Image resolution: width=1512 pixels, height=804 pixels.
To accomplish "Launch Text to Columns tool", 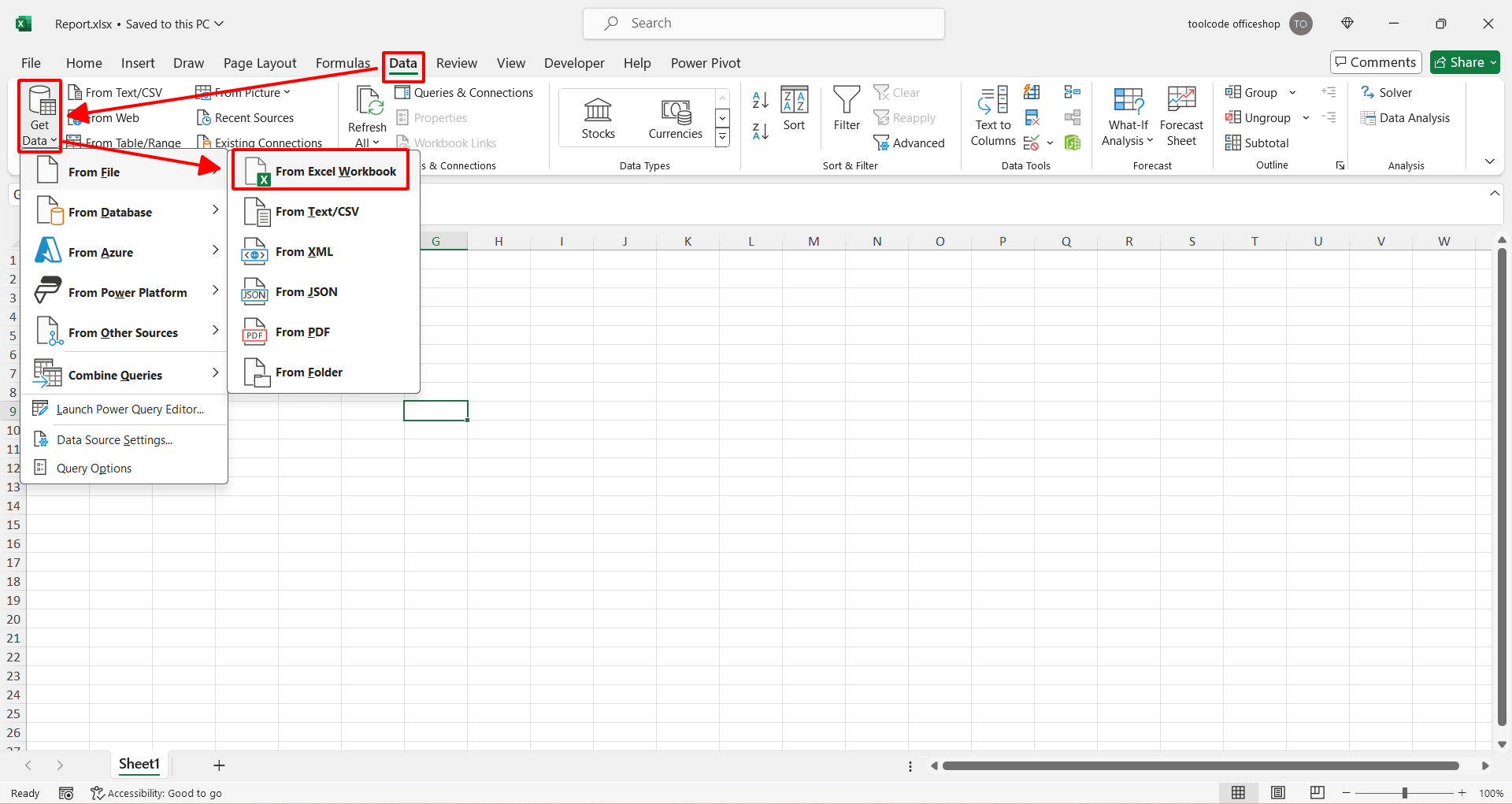I will tap(993, 117).
